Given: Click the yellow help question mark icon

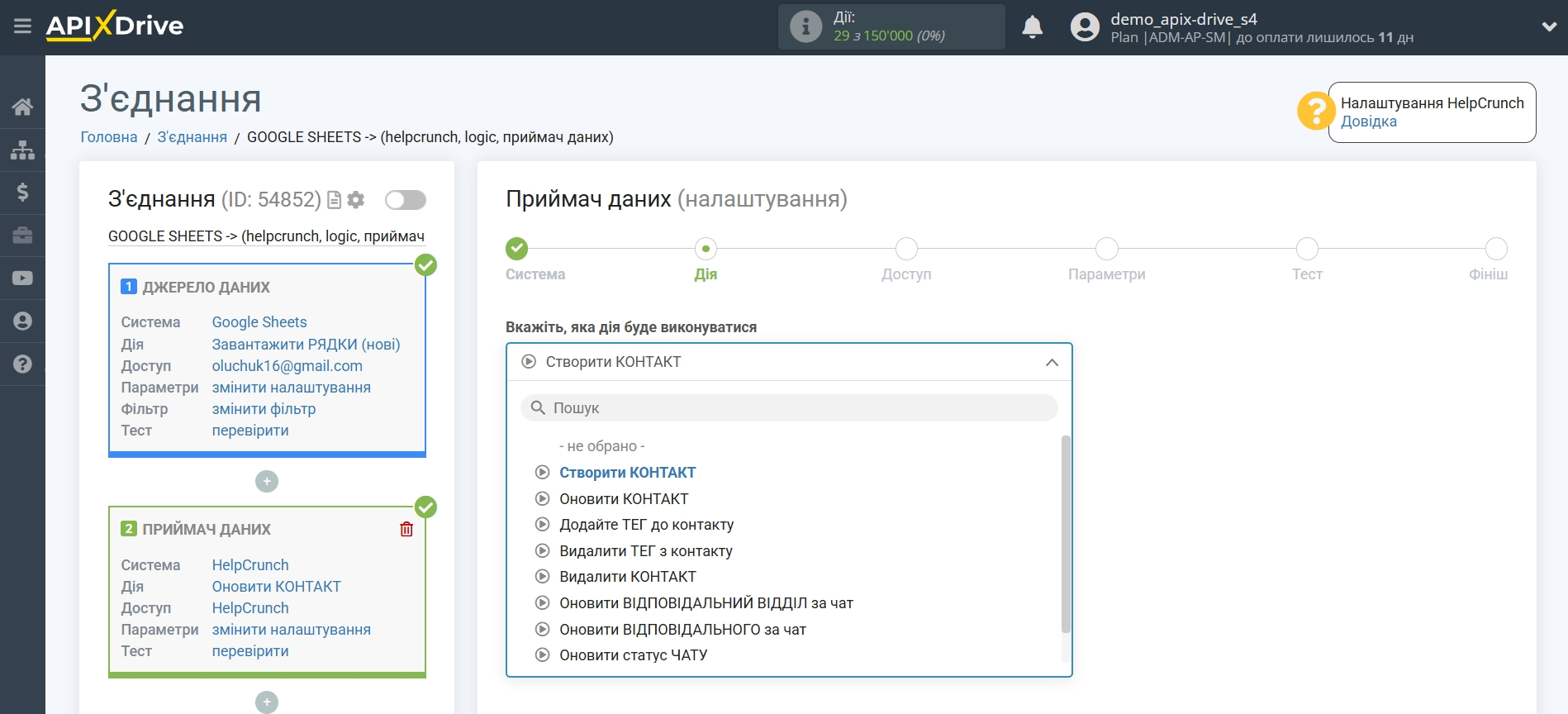Looking at the screenshot, I should click(x=1315, y=111).
